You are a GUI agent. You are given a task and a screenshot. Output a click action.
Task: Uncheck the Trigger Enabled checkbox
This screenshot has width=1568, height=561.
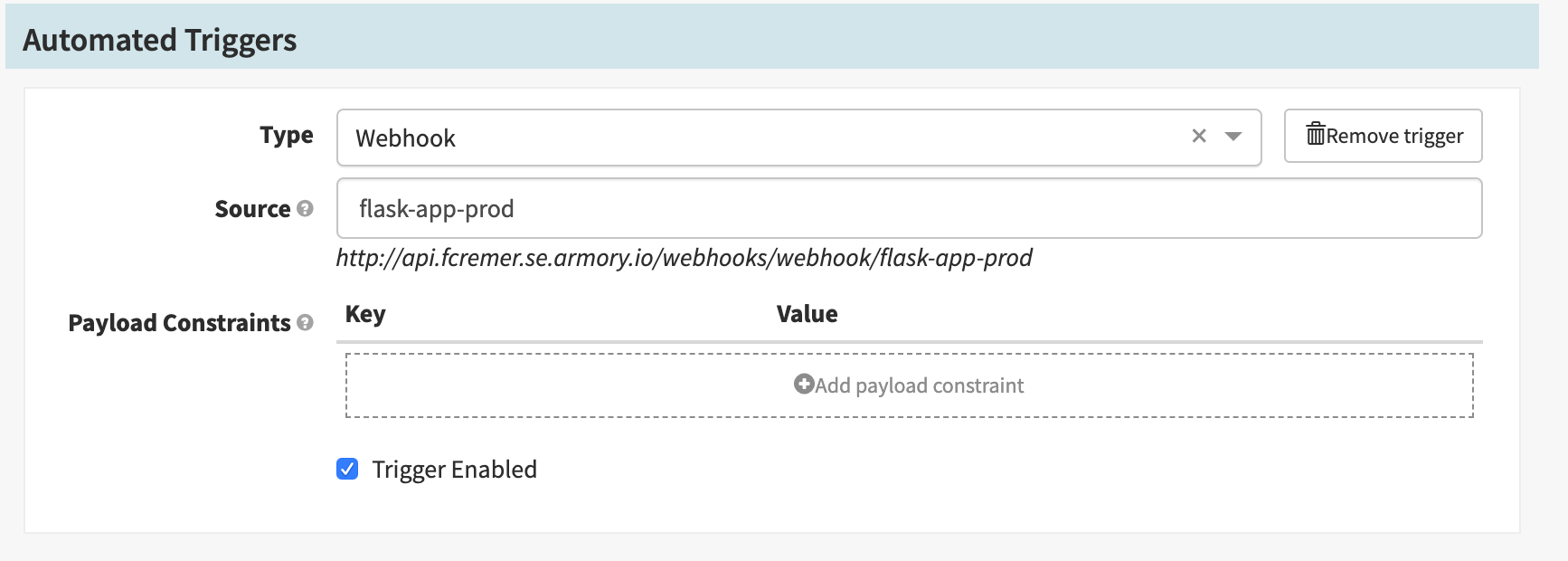tap(347, 469)
